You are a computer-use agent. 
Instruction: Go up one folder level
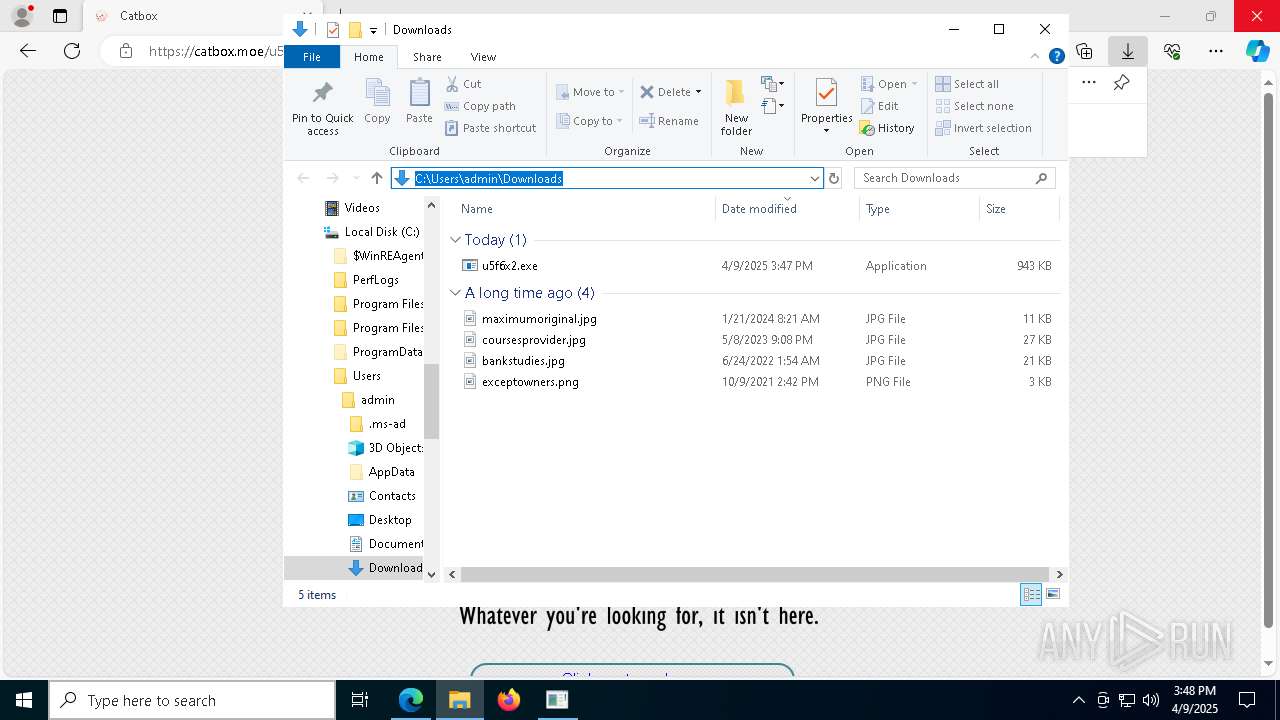coord(376,178)
